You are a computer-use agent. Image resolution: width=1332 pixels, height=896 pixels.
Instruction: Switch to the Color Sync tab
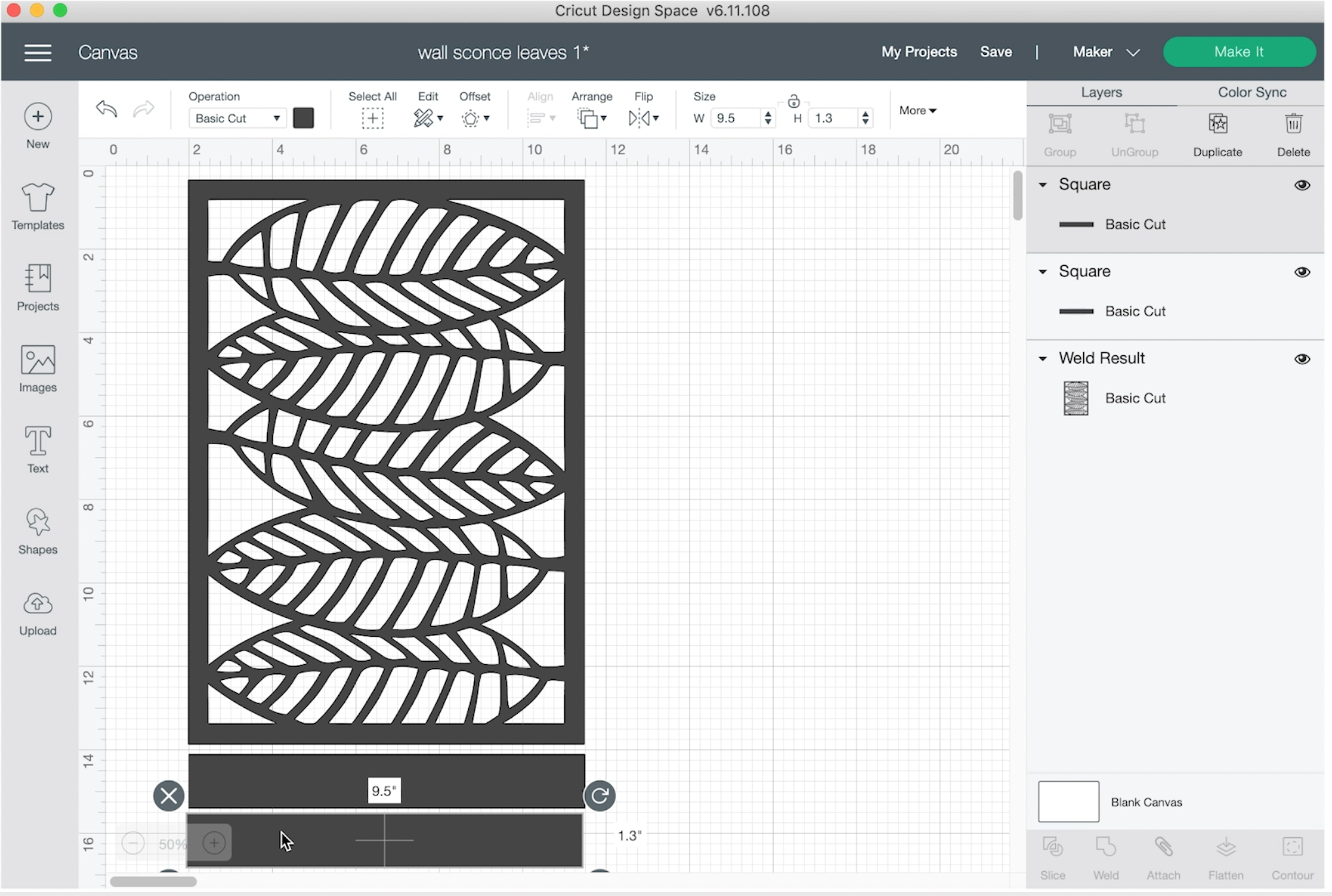point(1251,92)
